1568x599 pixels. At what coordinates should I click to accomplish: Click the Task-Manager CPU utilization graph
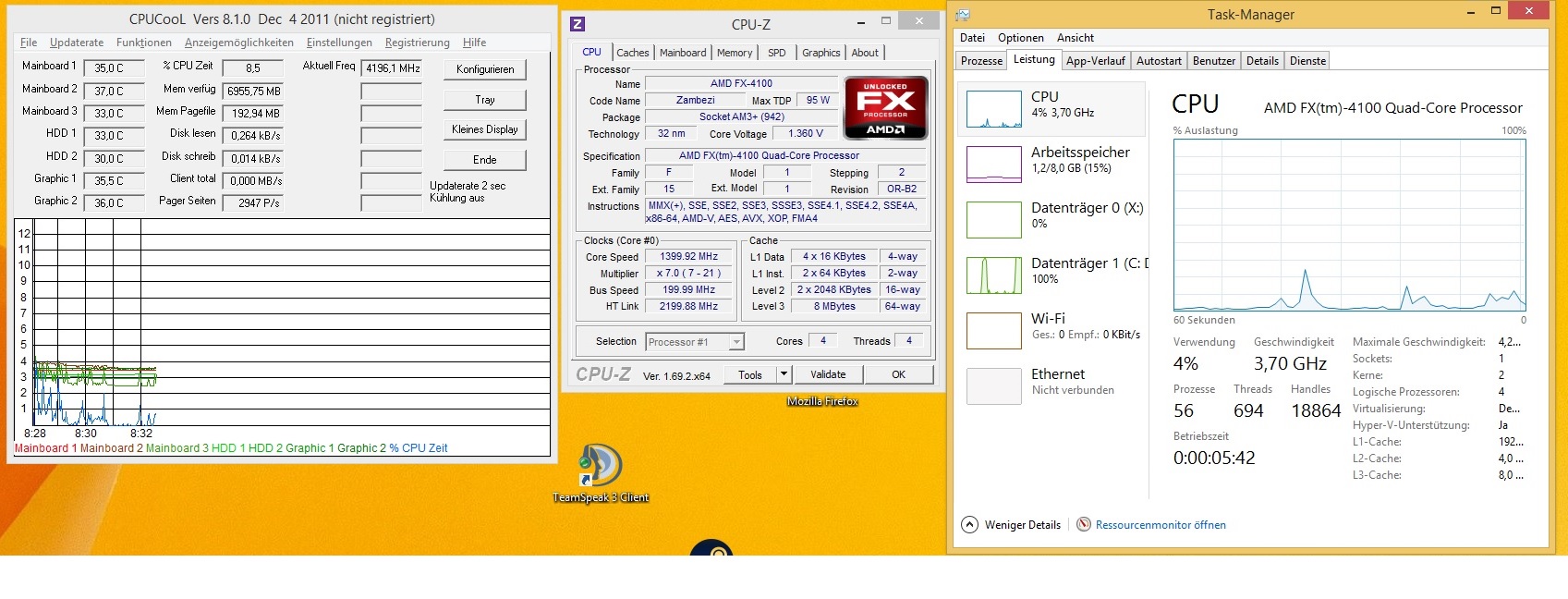click(x=1349, y=225)
